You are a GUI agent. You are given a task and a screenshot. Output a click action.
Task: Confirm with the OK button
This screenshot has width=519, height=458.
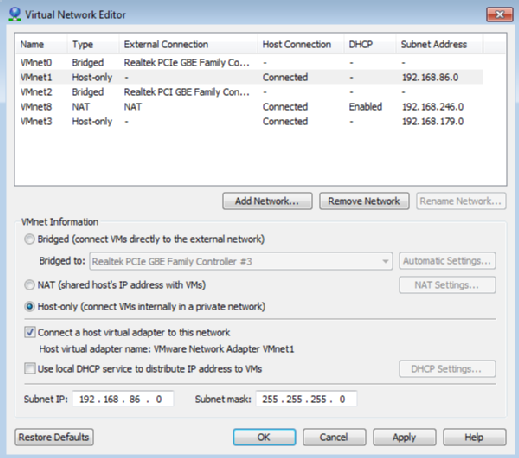(264, 437)
